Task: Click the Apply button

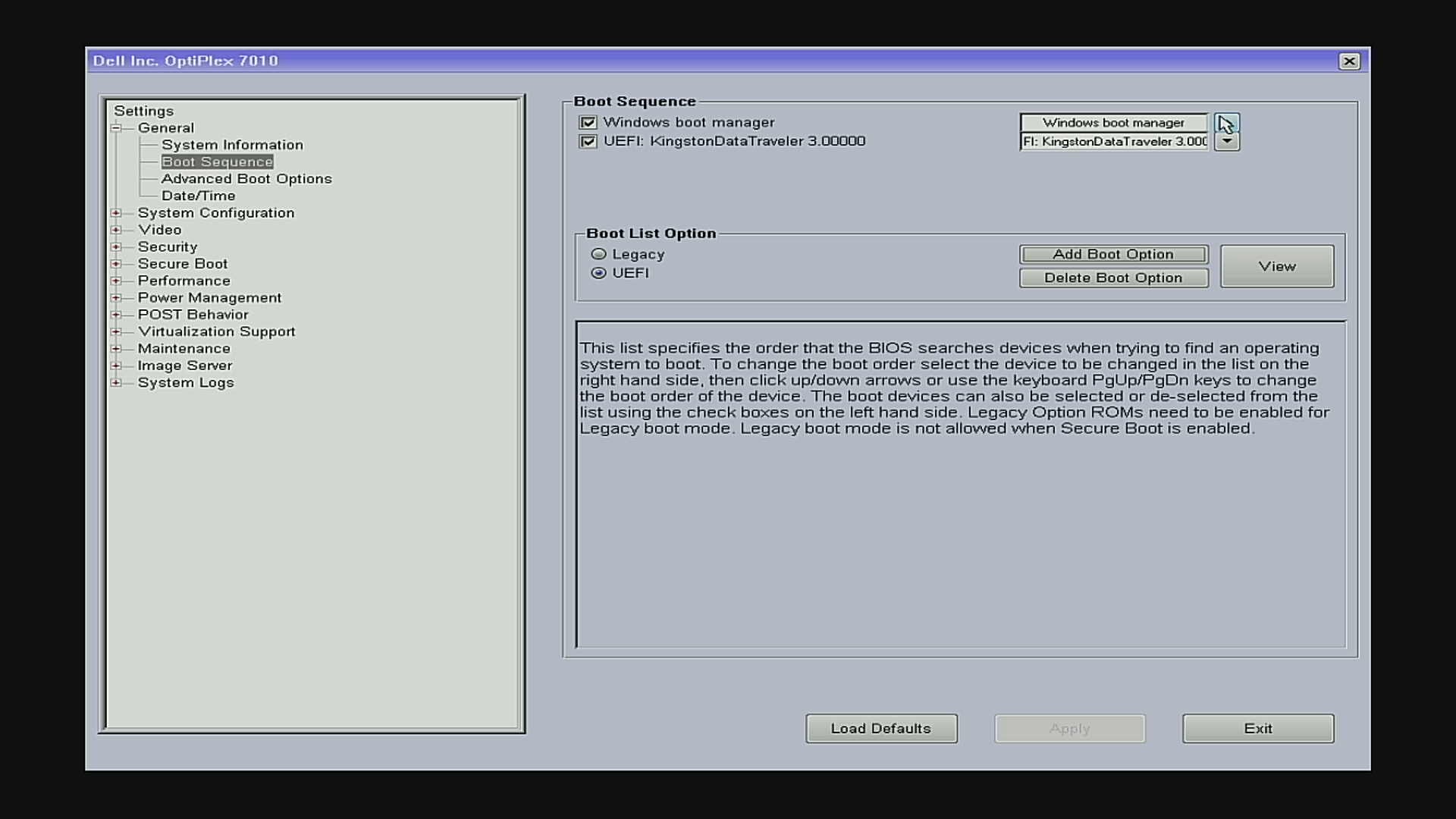Action: point(1070,729)
